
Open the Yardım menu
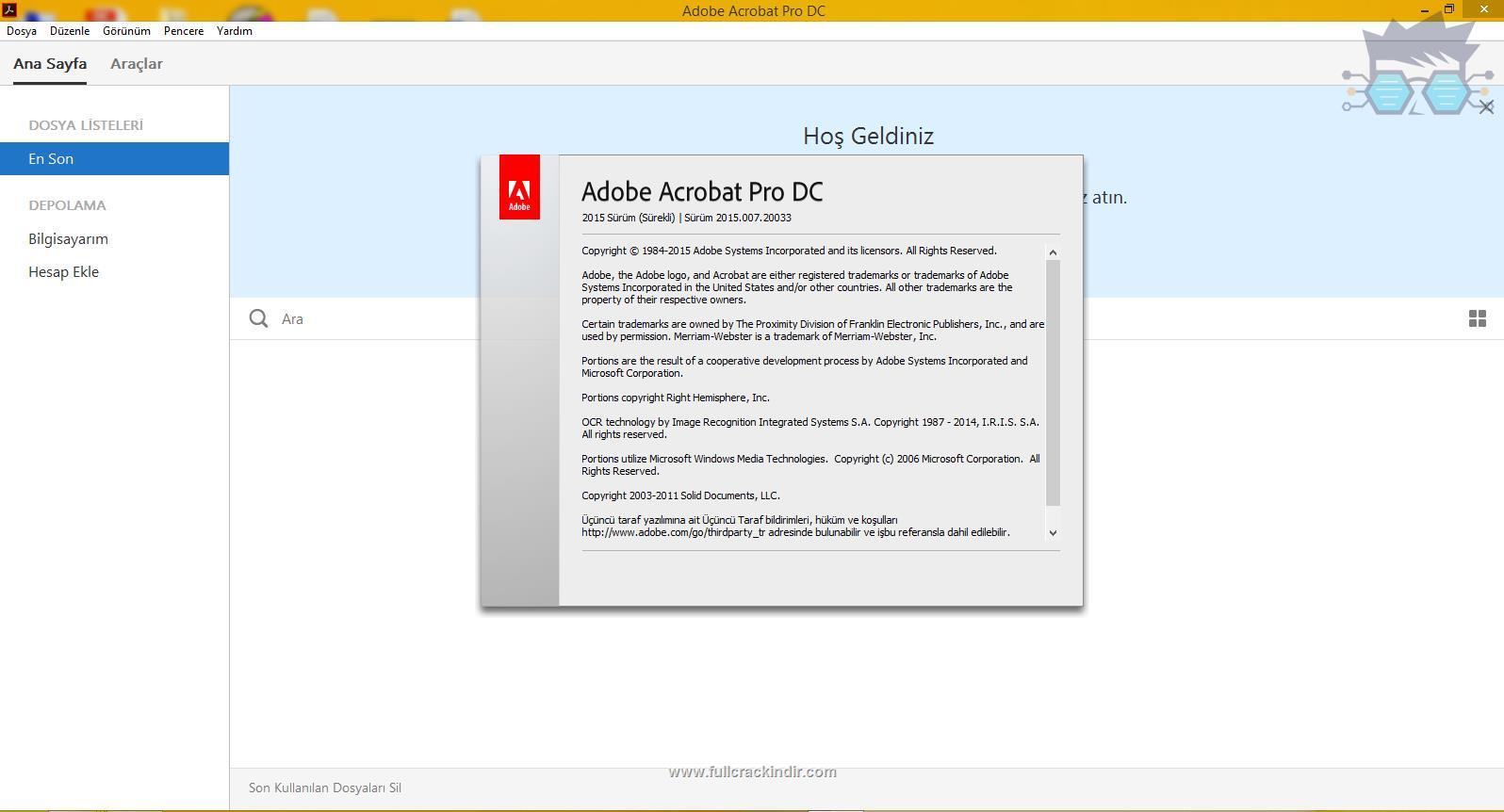point(235,31)
